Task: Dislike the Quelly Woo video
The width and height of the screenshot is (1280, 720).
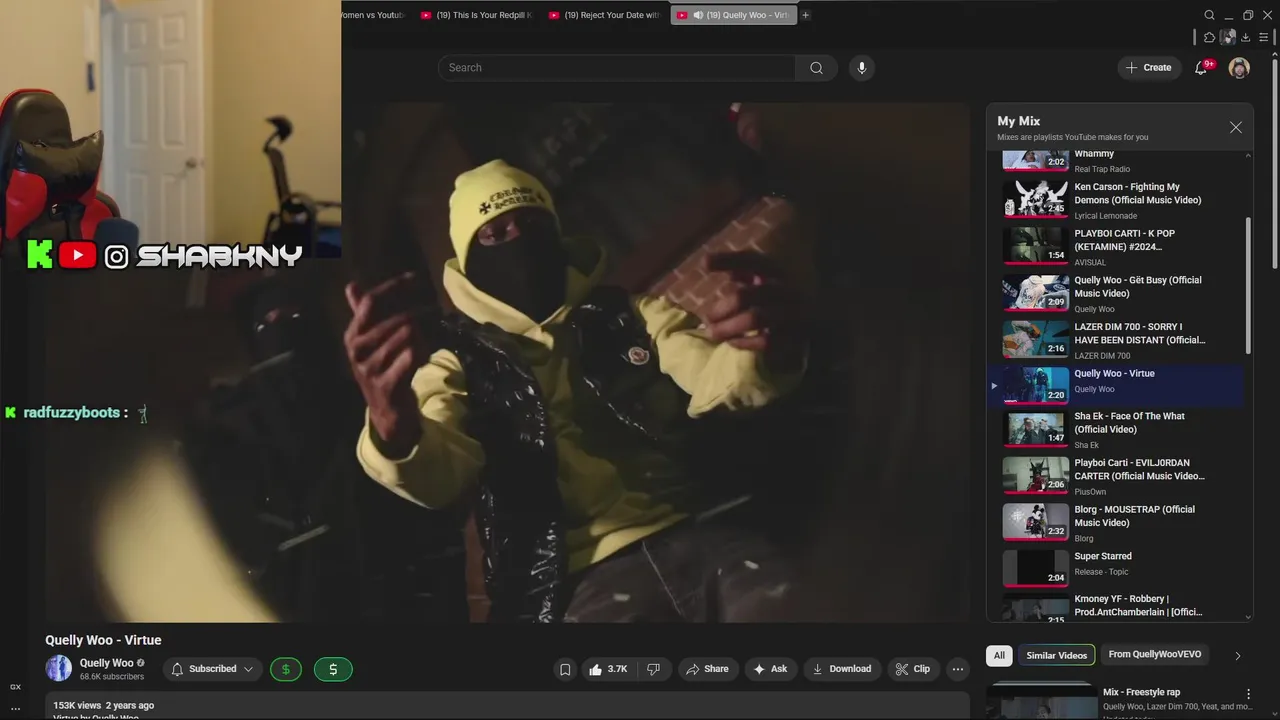Action: coord(654,669)
